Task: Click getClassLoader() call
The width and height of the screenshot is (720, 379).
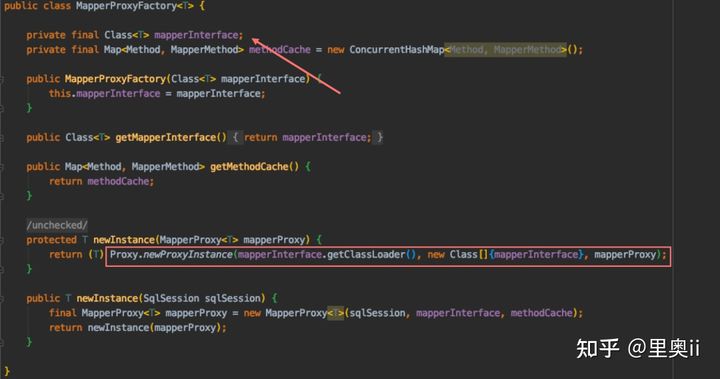Action: click(x=371, y=255)
